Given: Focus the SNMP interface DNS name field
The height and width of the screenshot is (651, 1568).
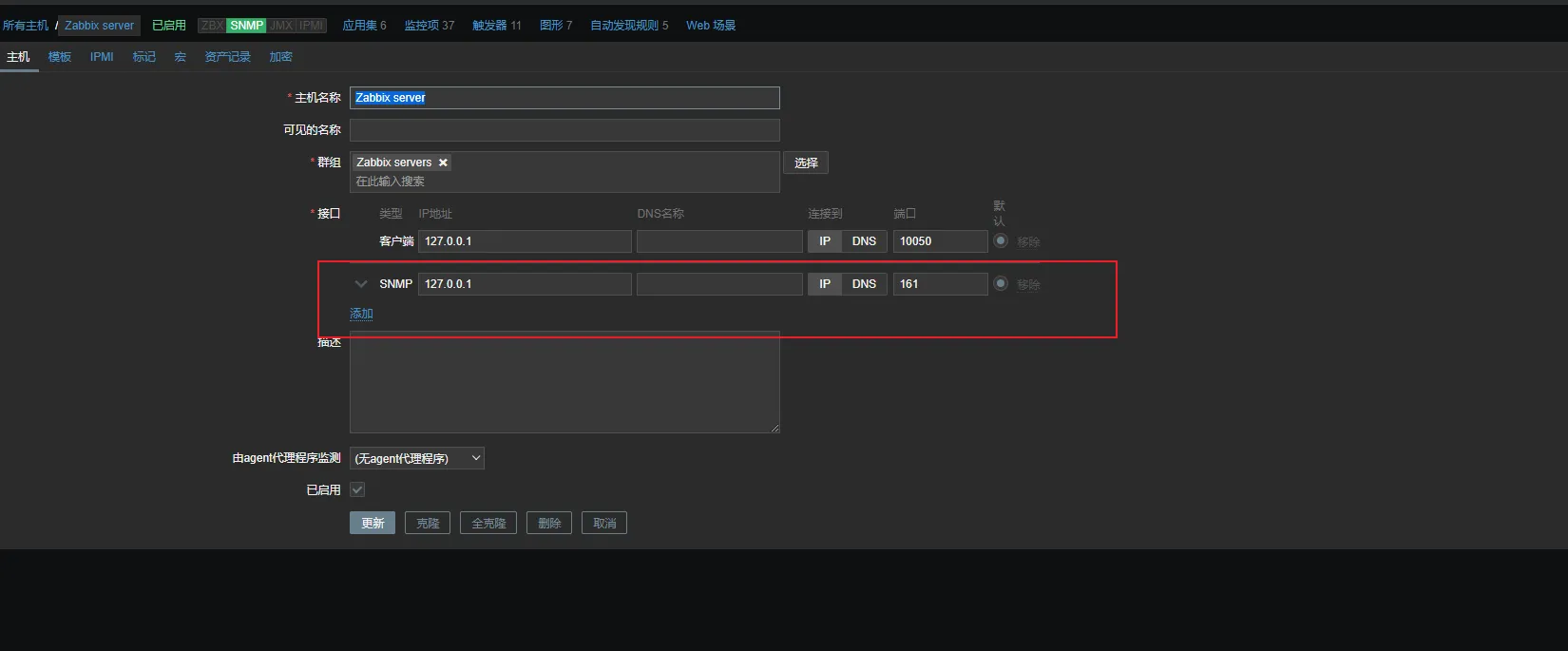Looking at the screenshot, I should point(719,284).
